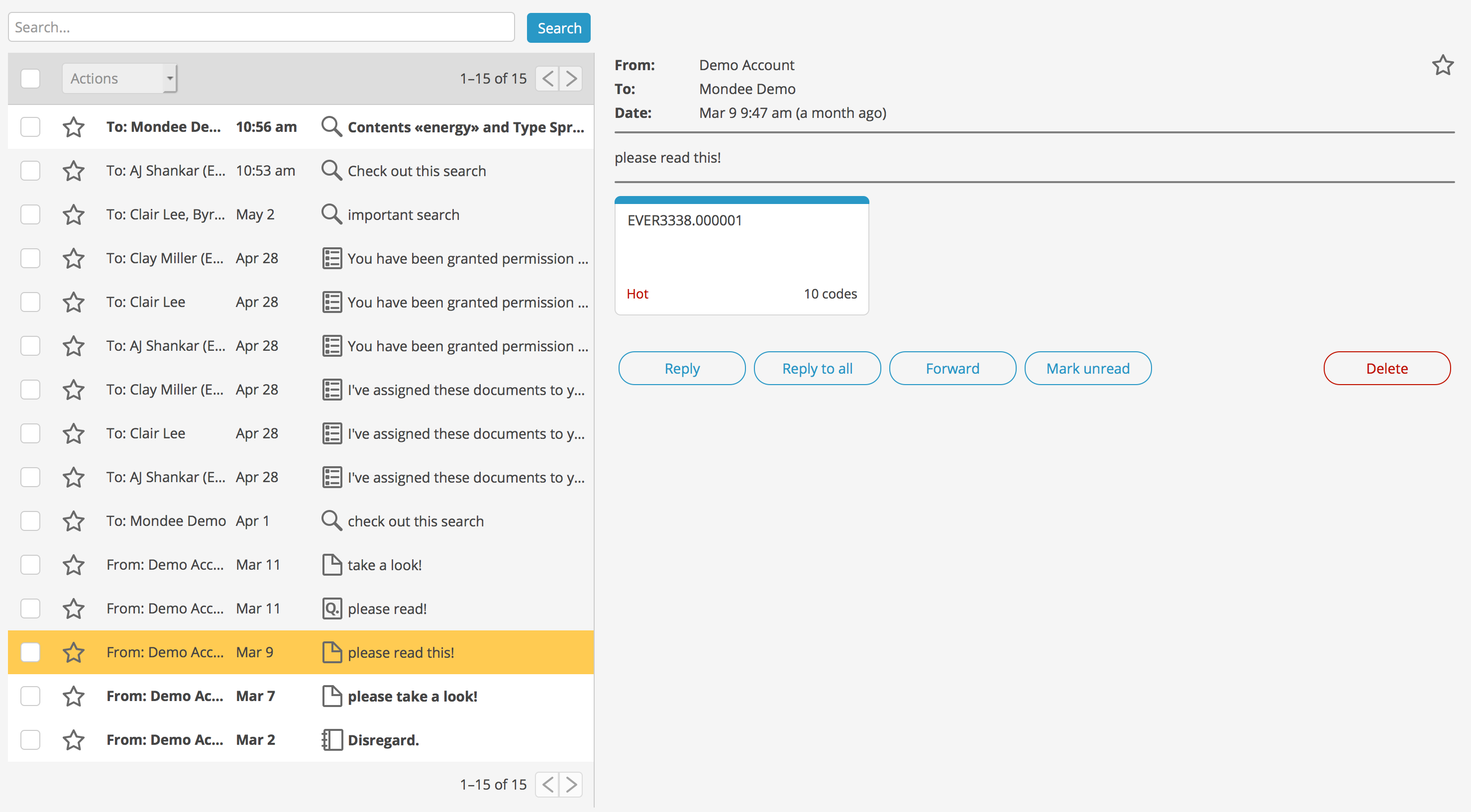
Task: Star the open message in detail pane
Action: [x=1443, y=65]
